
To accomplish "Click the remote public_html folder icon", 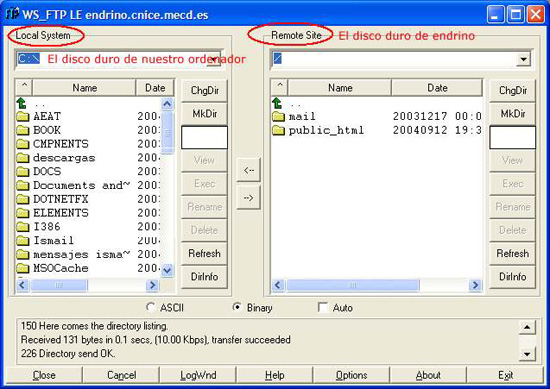I will pyautogui.click(x=279, y=130).
